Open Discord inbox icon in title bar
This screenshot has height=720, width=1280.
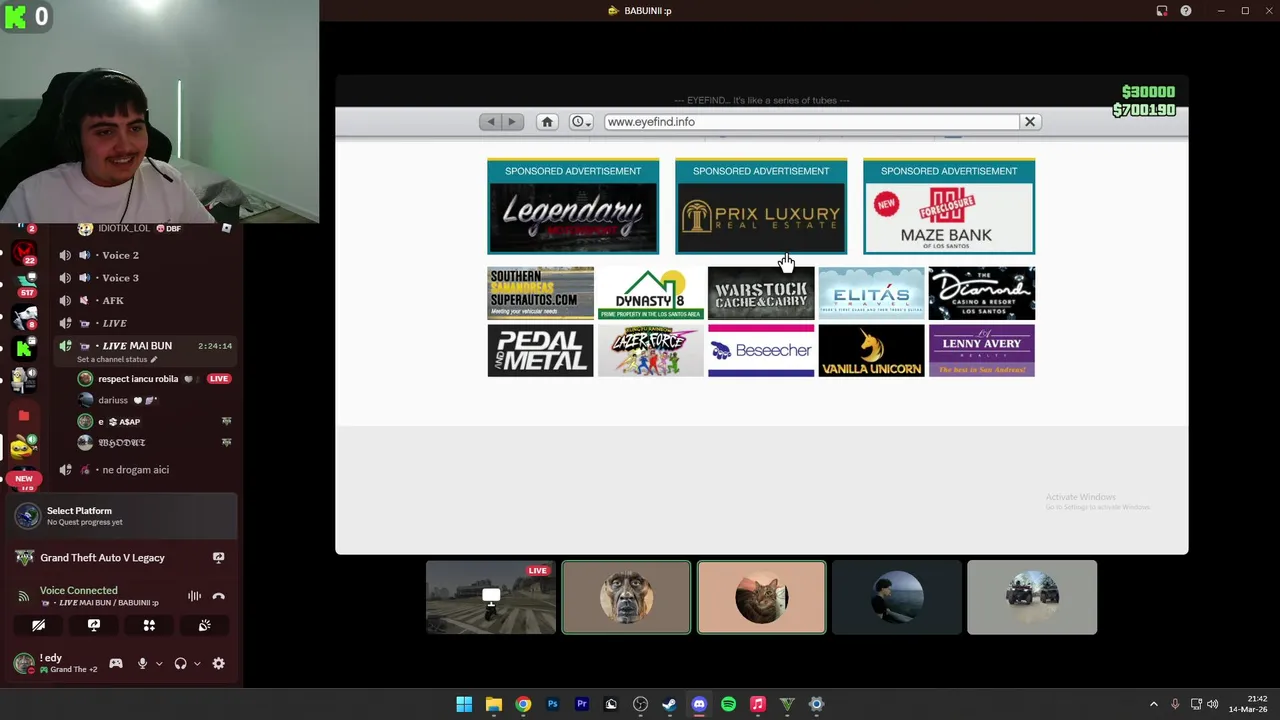tap(1162, 10)
